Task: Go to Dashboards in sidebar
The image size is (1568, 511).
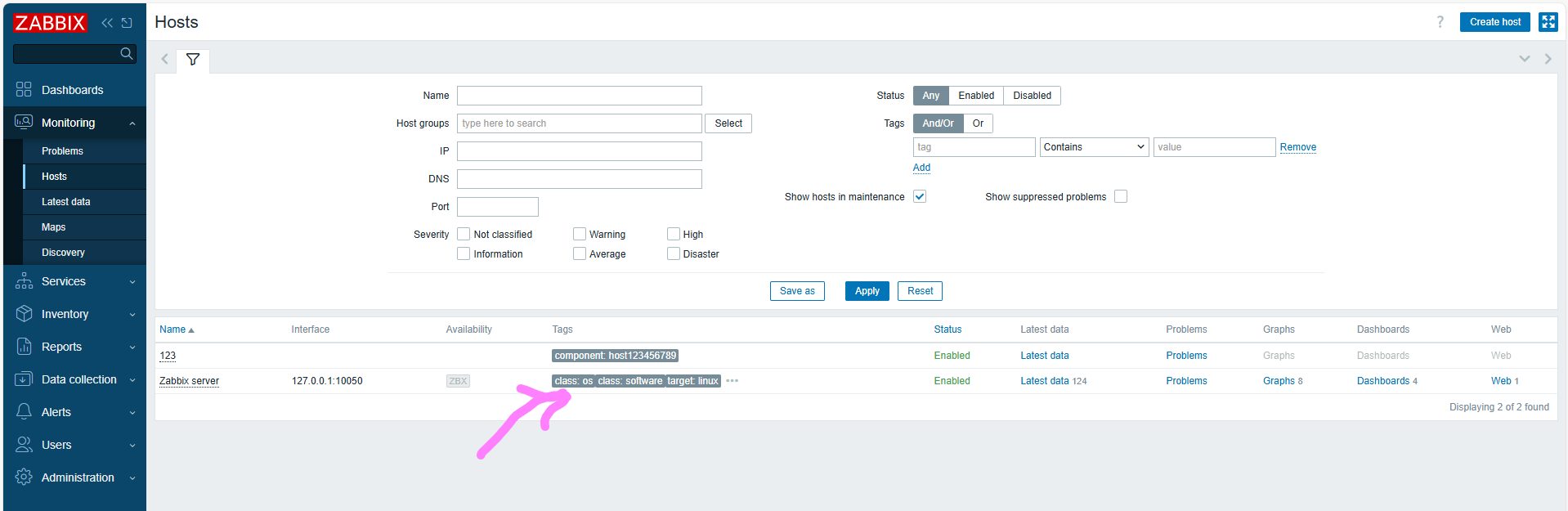Action: [x=72, y=90]
